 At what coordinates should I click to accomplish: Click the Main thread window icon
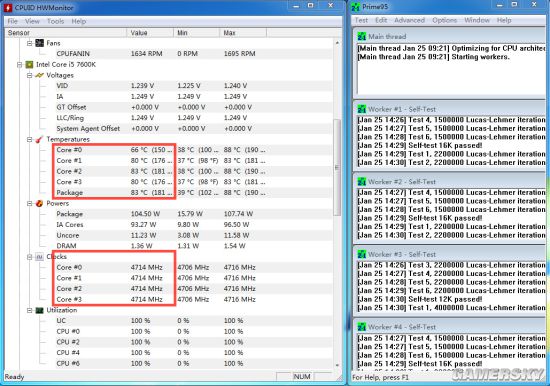click(x=362, y=36)
